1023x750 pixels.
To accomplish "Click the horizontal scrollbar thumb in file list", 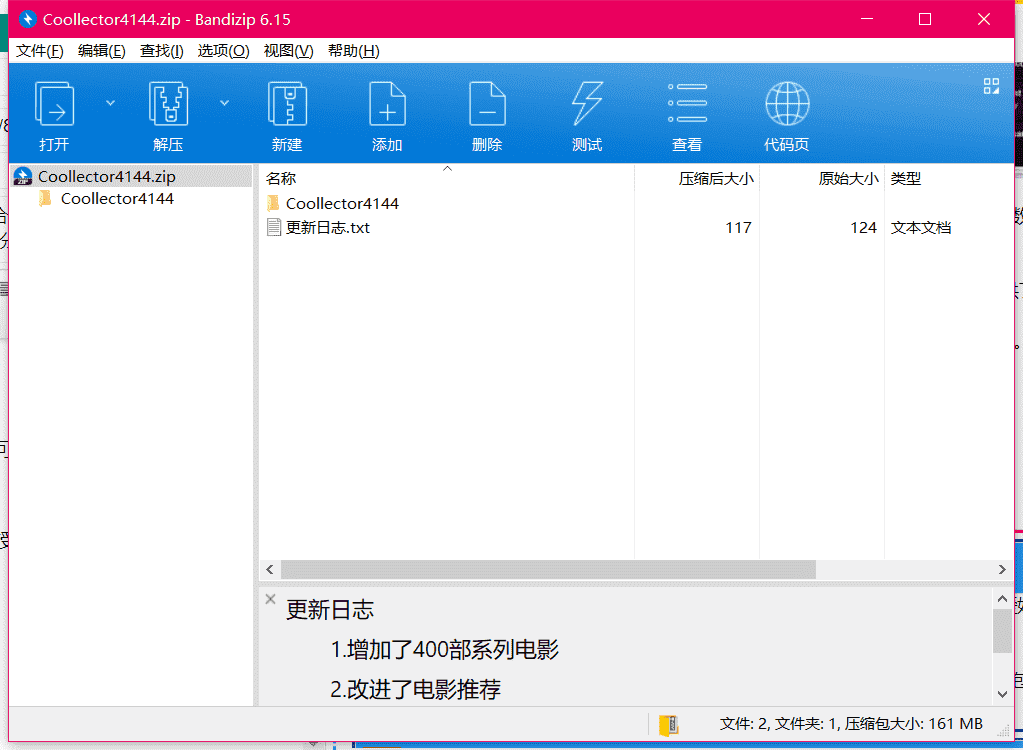I will click(548, 569).
